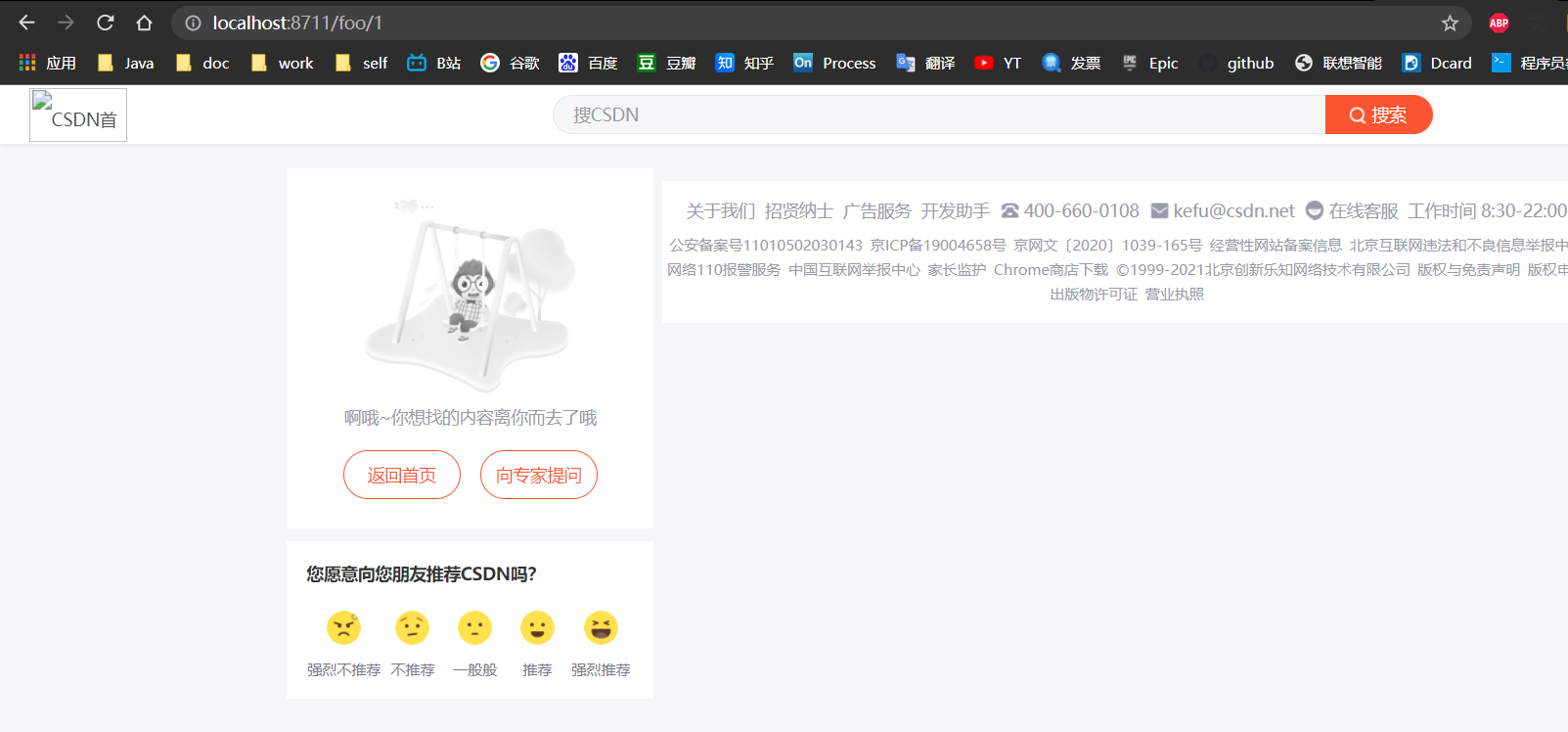1568x732 pixels.
Task: Open the self bookmarks folder
Action: pos(361,63)
